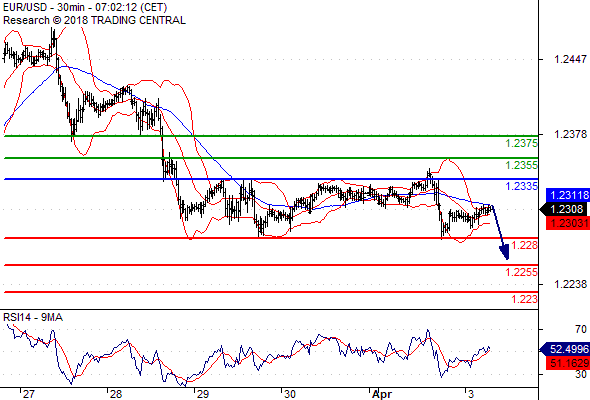Click the RSI 70 overbought level label
The width and height of the screenshot is (590, 400).
click(581, 329)
